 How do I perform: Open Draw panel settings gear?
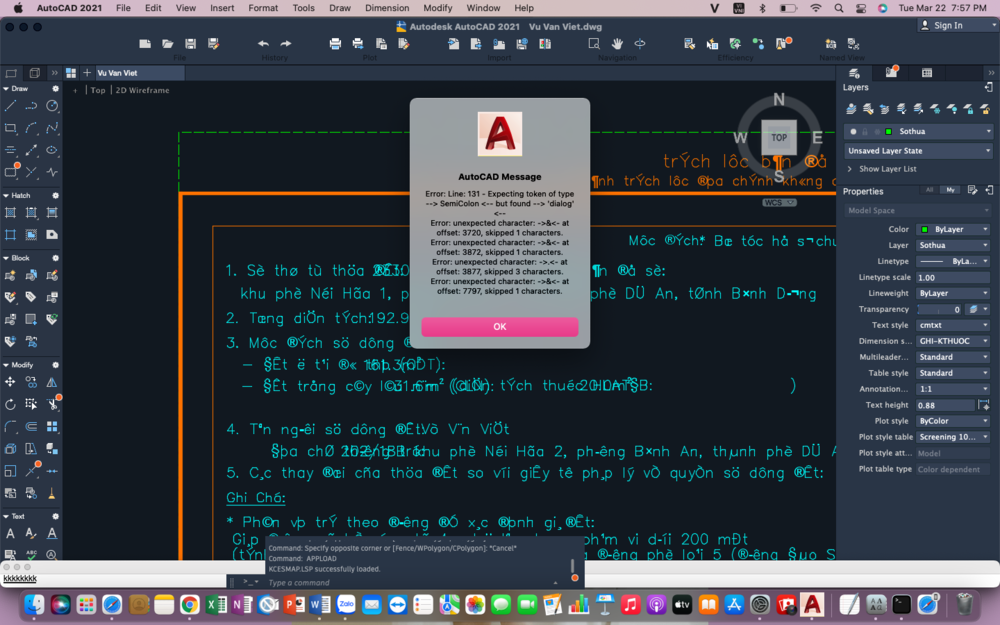coord(55,89)
